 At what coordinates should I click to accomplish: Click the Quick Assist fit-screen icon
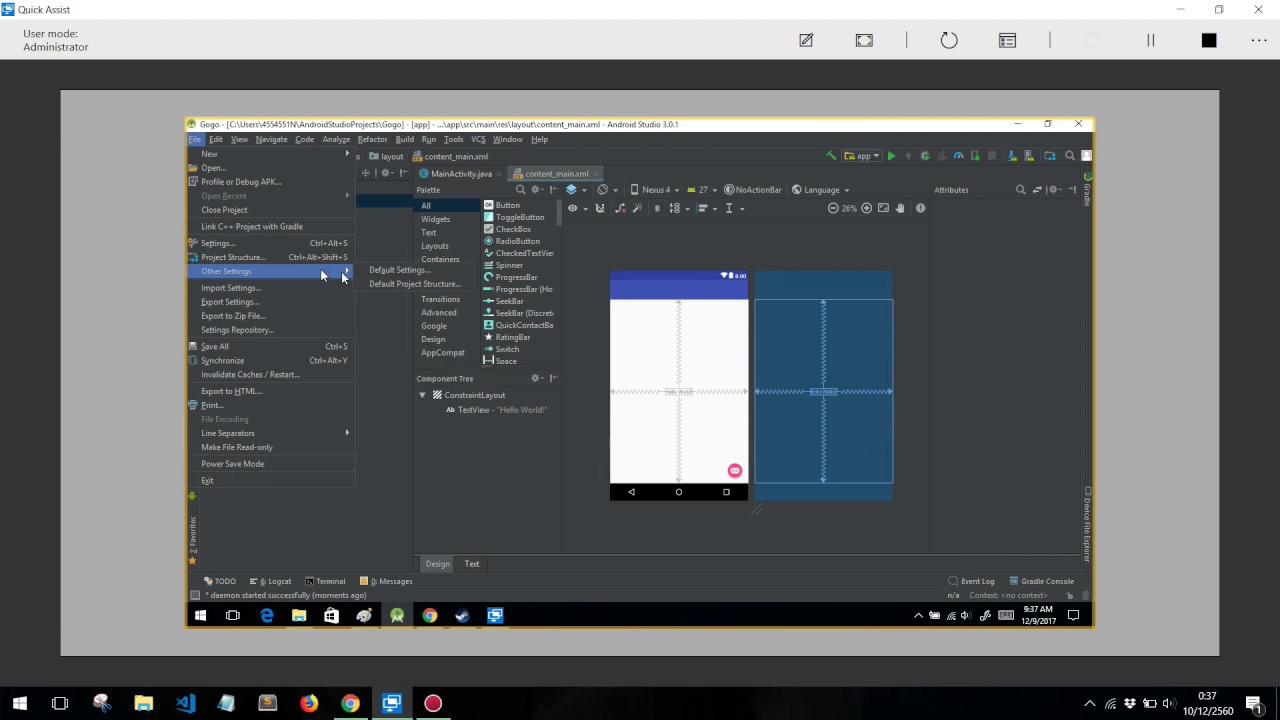point(864,40)
